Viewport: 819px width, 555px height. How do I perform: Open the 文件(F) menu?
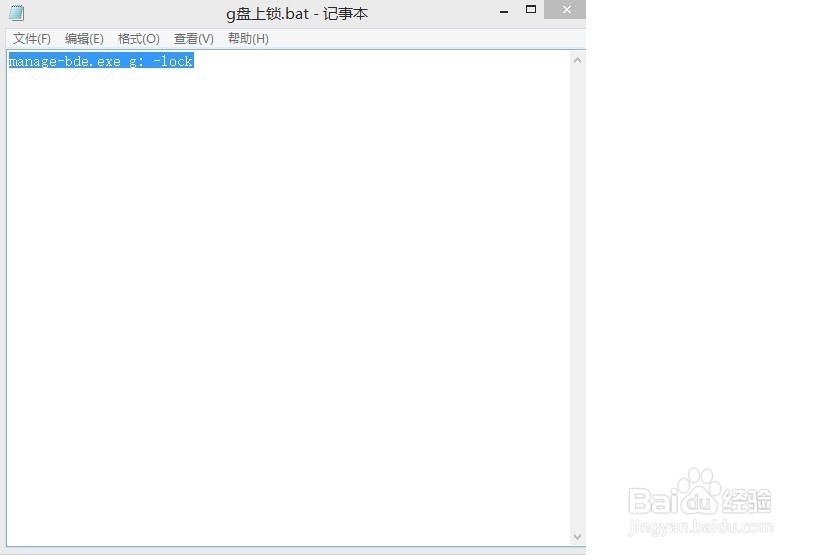tap(31, 39)
